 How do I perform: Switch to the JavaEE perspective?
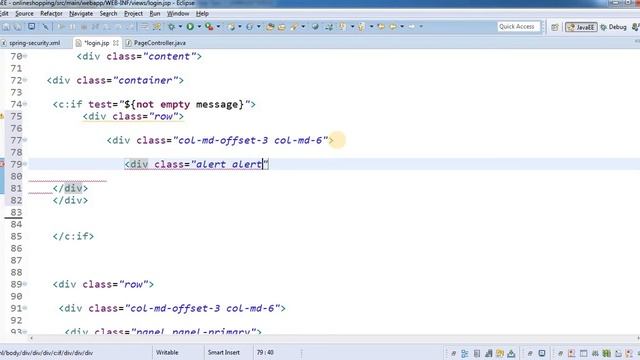pos(581,27)
